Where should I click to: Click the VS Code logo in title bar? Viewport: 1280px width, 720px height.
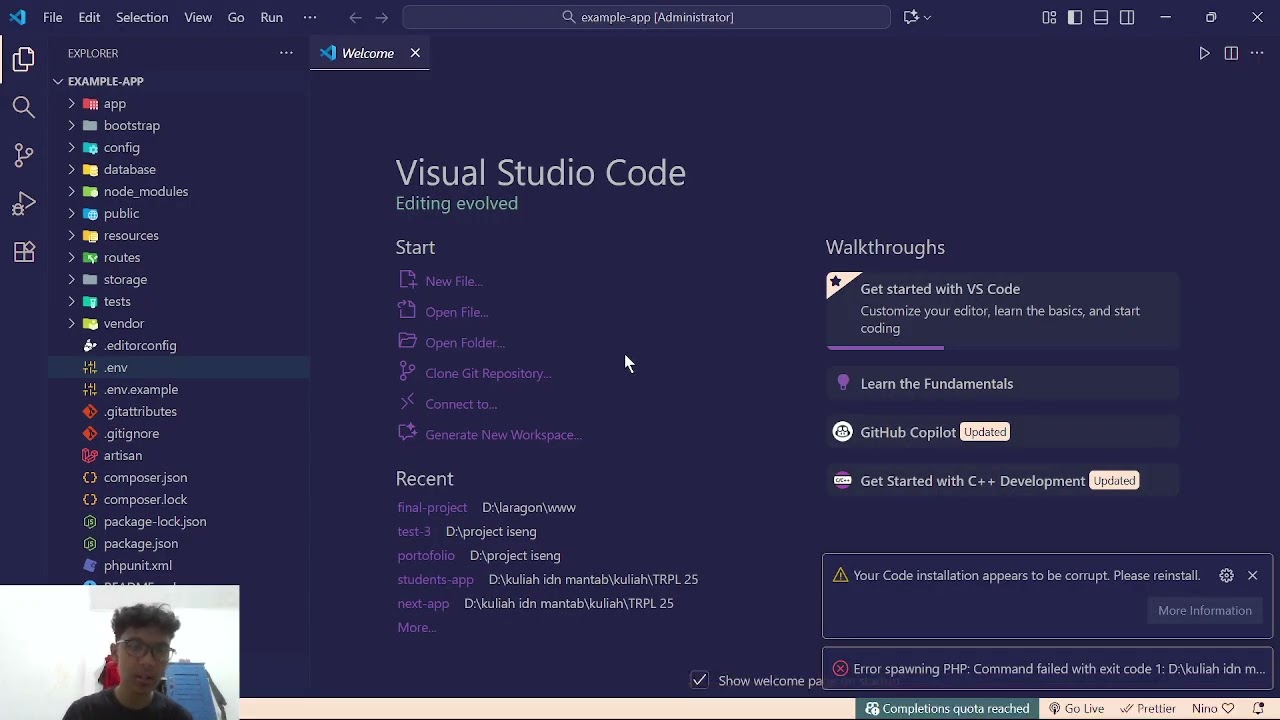(x=17, y=17)
